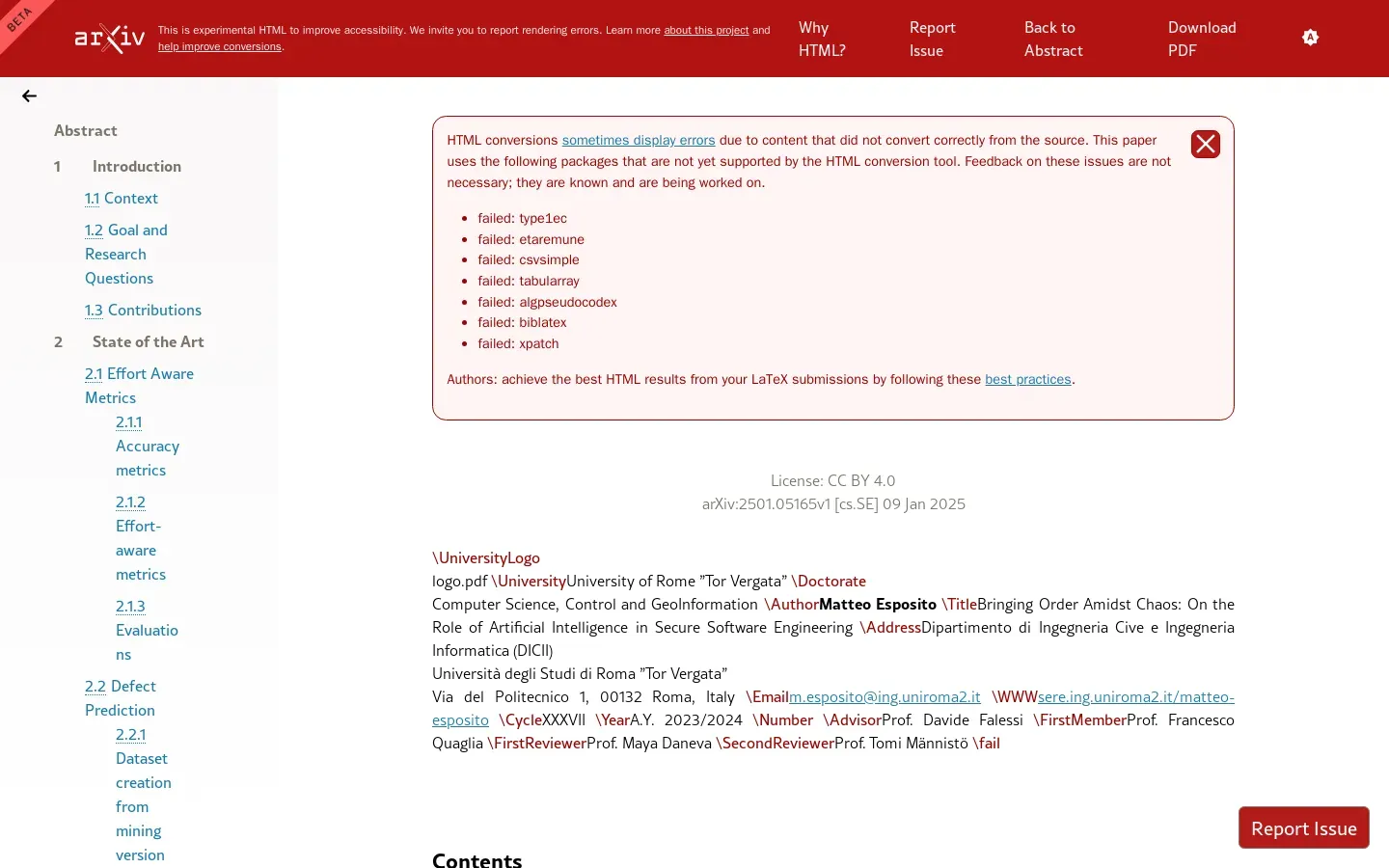
Task: Open the 'sometimes display errors' link
Action: click(639, 140)
